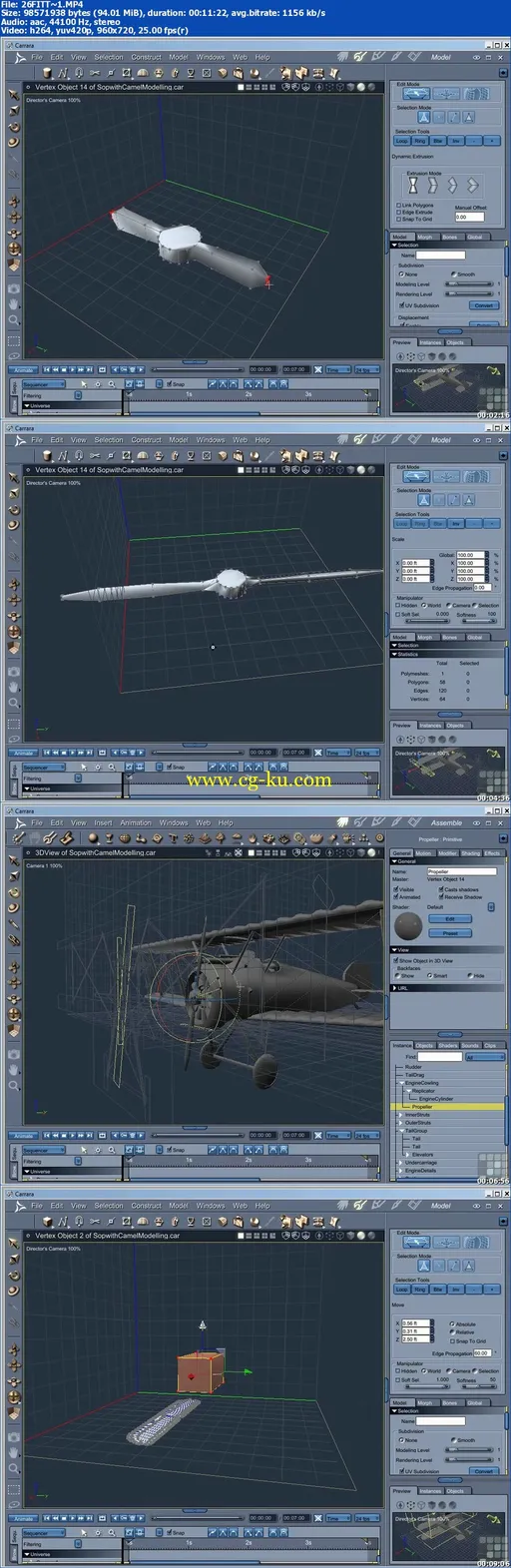Image resolution: width=511 pixels, height=1568 pixels.
Task: Open Selection menu in 02:16 frame
Action: [109, 57]
